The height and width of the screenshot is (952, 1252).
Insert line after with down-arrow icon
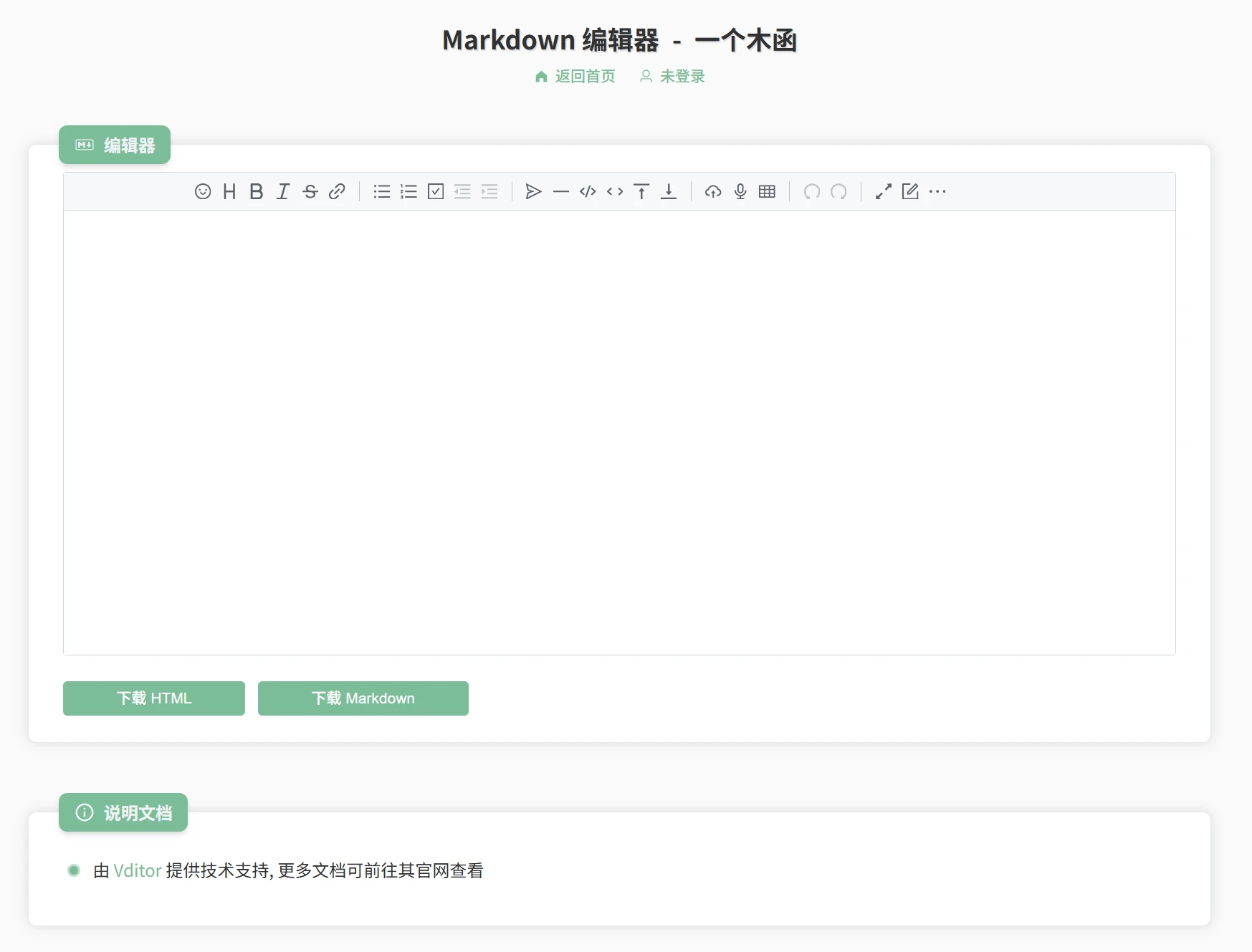[x=669, y=191]
